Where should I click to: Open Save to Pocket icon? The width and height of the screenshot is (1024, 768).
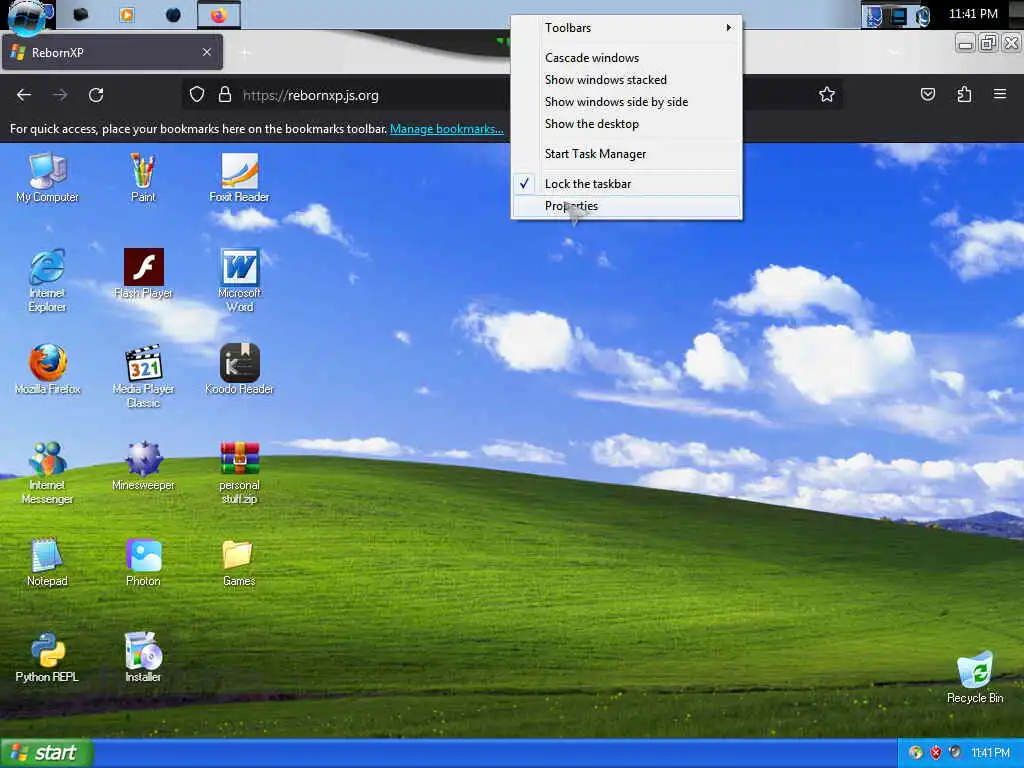927,95
